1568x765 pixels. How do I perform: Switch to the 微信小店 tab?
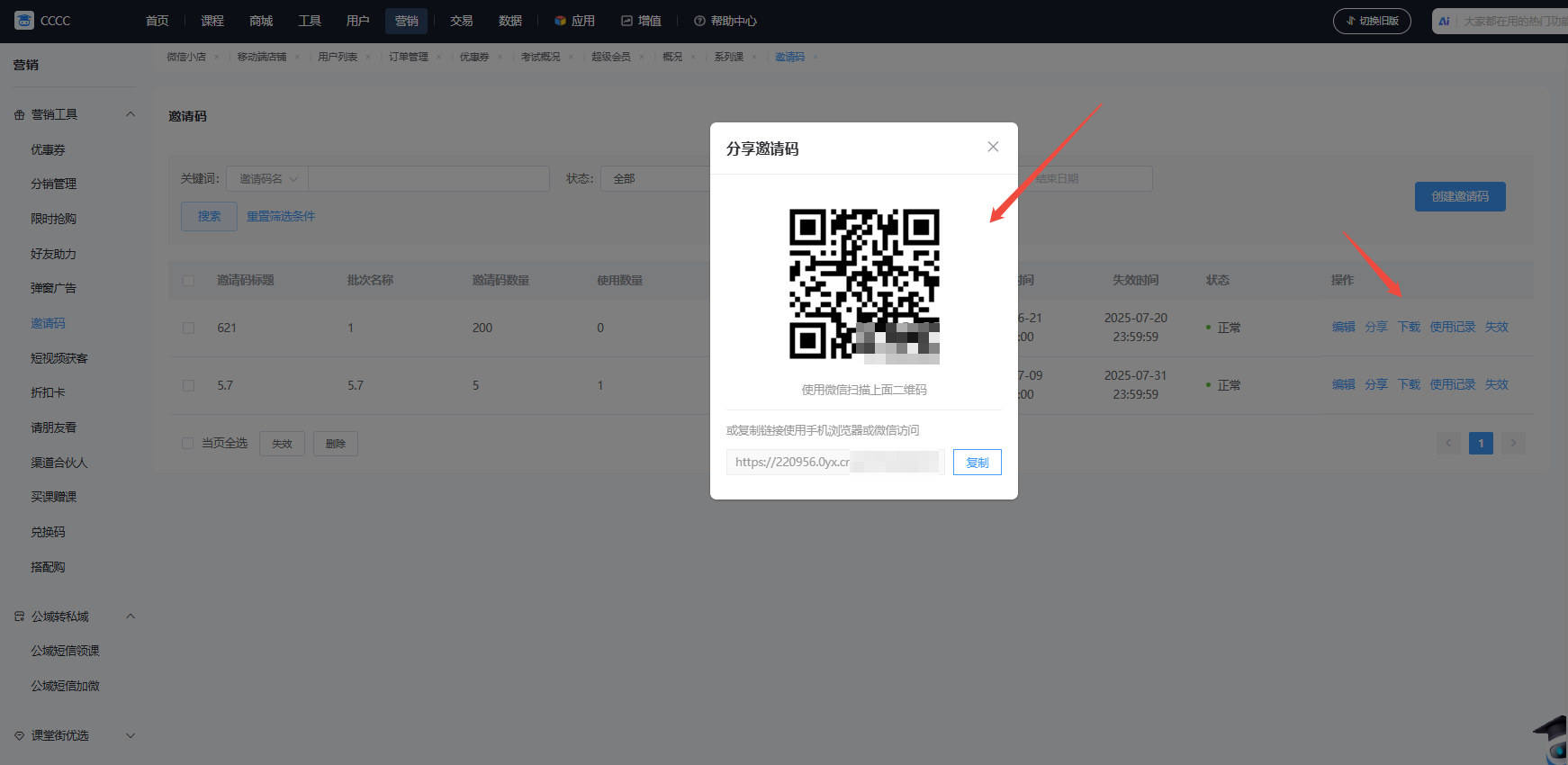pos(186,57)
